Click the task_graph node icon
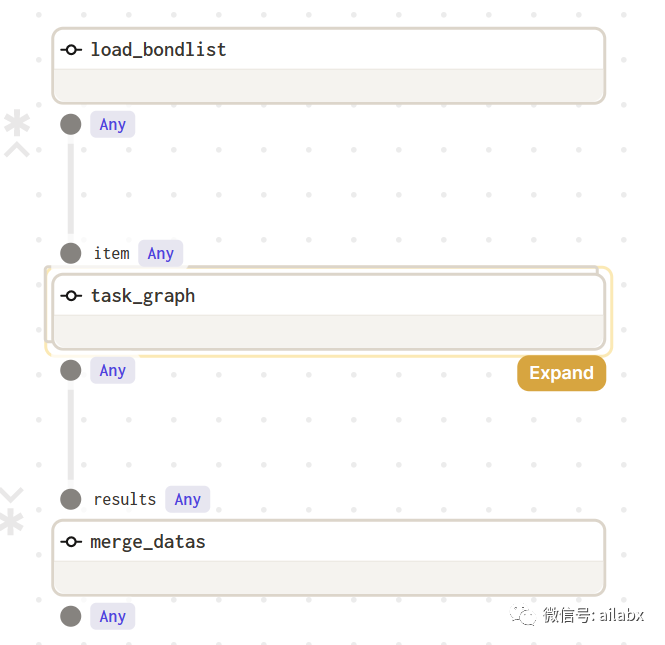 (71, 296)
